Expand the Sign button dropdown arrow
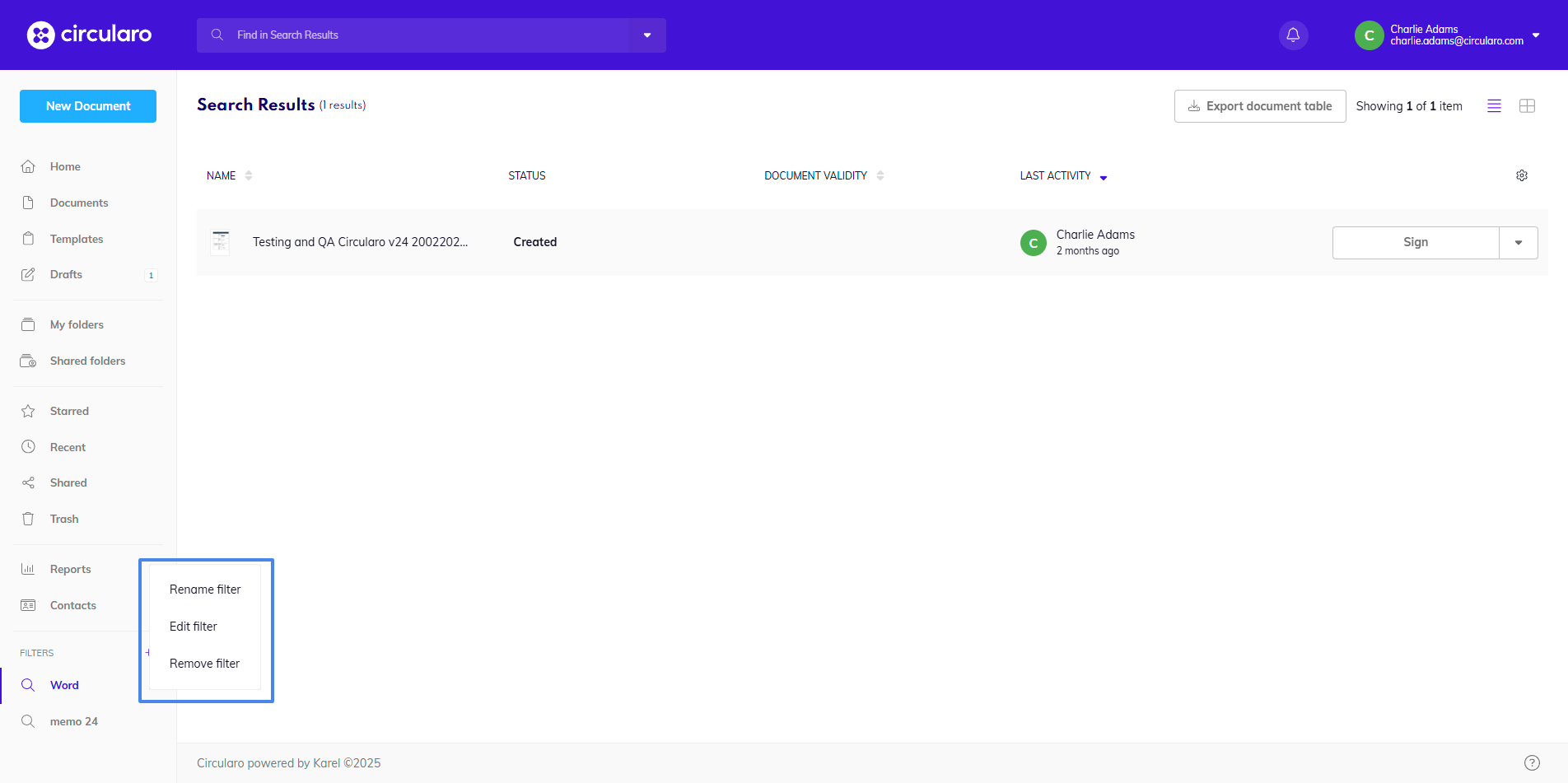The image size is (1568, 783). [1518, 243]
